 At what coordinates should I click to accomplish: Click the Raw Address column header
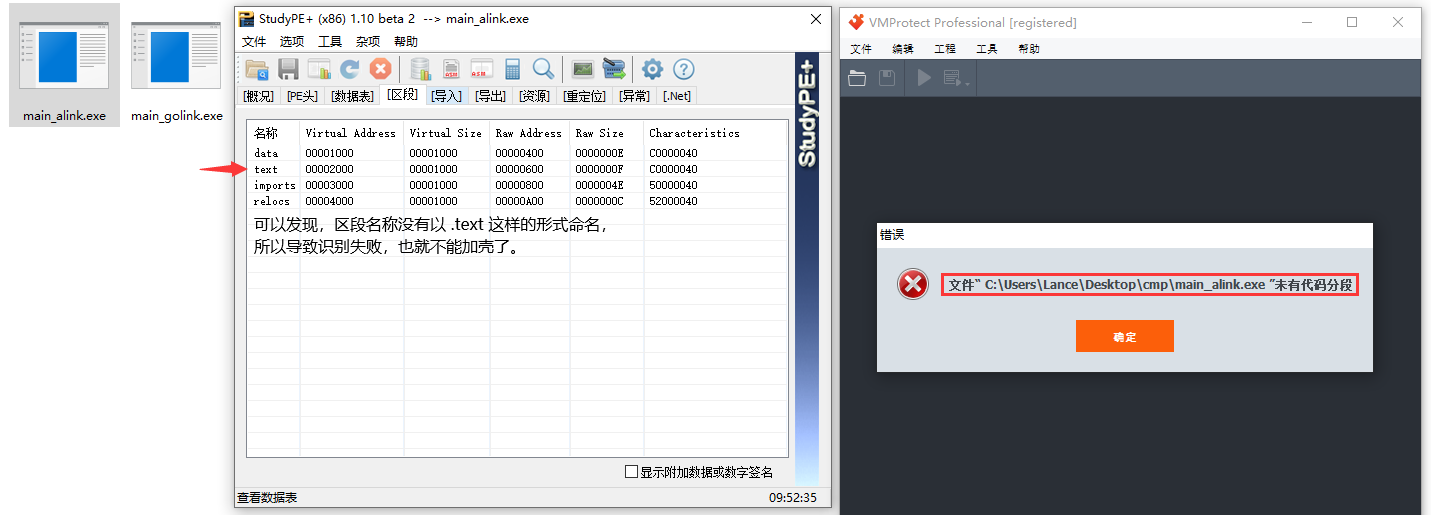(x=529, y=132)
